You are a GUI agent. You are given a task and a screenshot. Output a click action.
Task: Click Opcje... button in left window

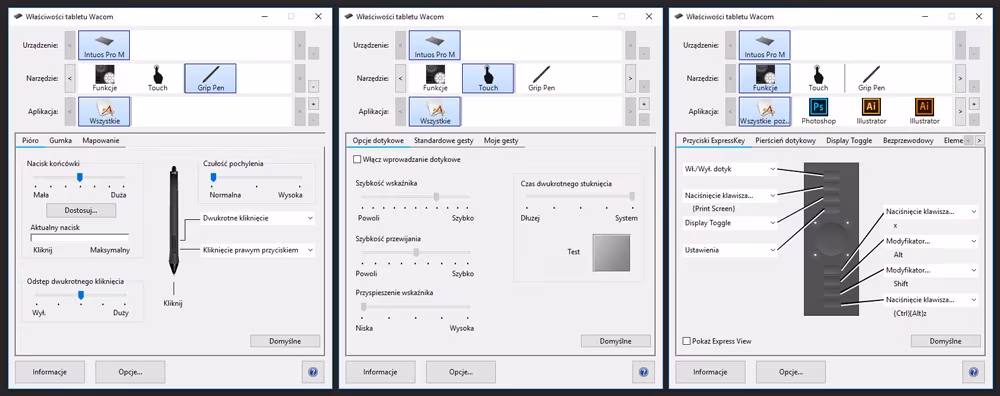tap(130, 372)
